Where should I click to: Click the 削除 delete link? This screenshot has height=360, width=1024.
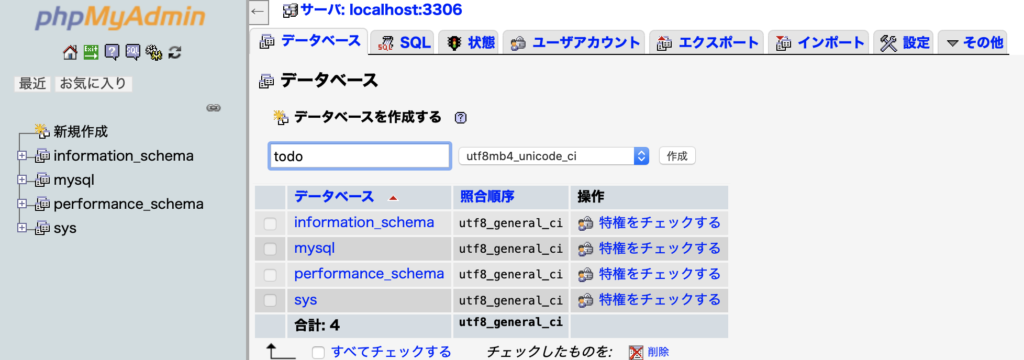[658, 352]
